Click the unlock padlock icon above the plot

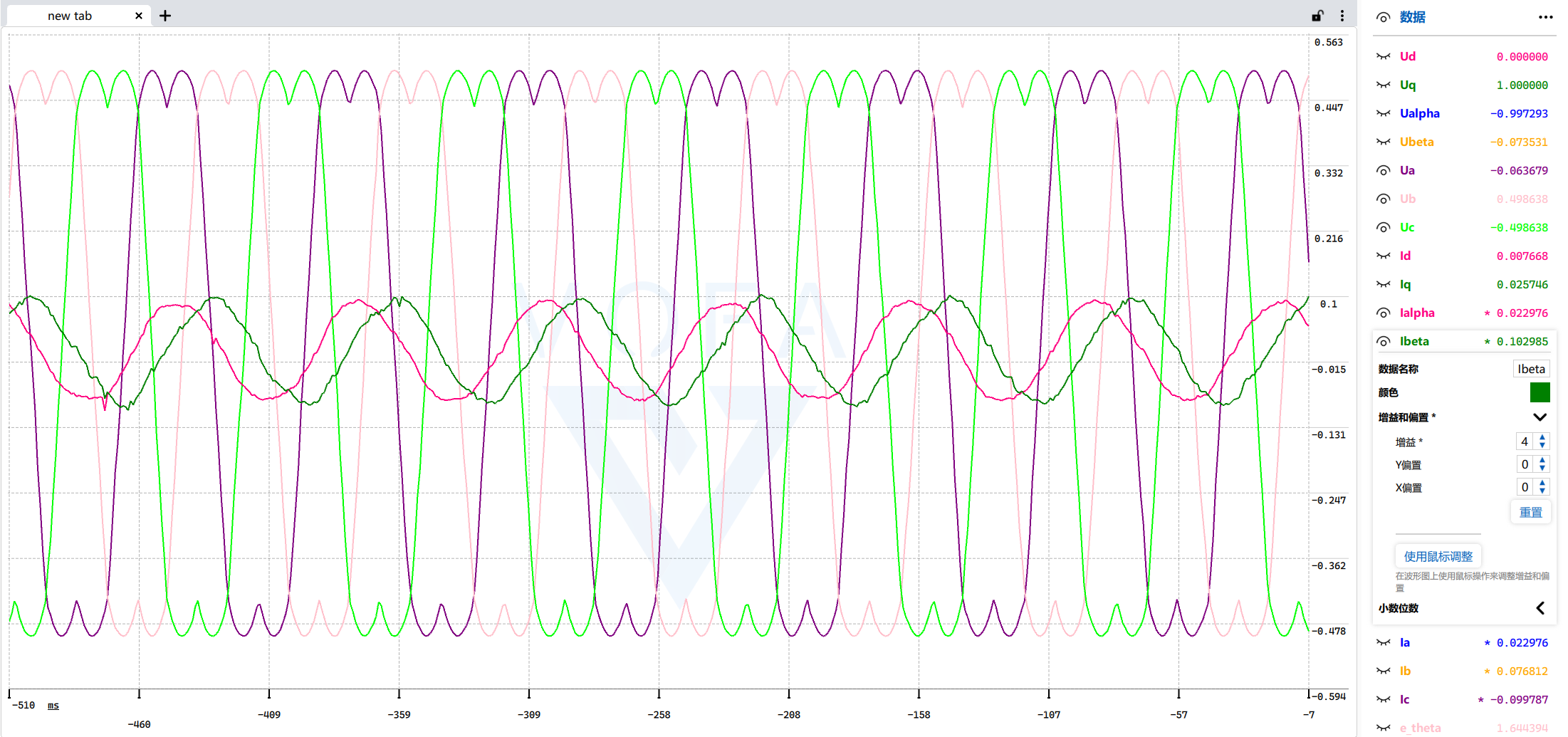pyautogui.click(x=1318, y=16)
